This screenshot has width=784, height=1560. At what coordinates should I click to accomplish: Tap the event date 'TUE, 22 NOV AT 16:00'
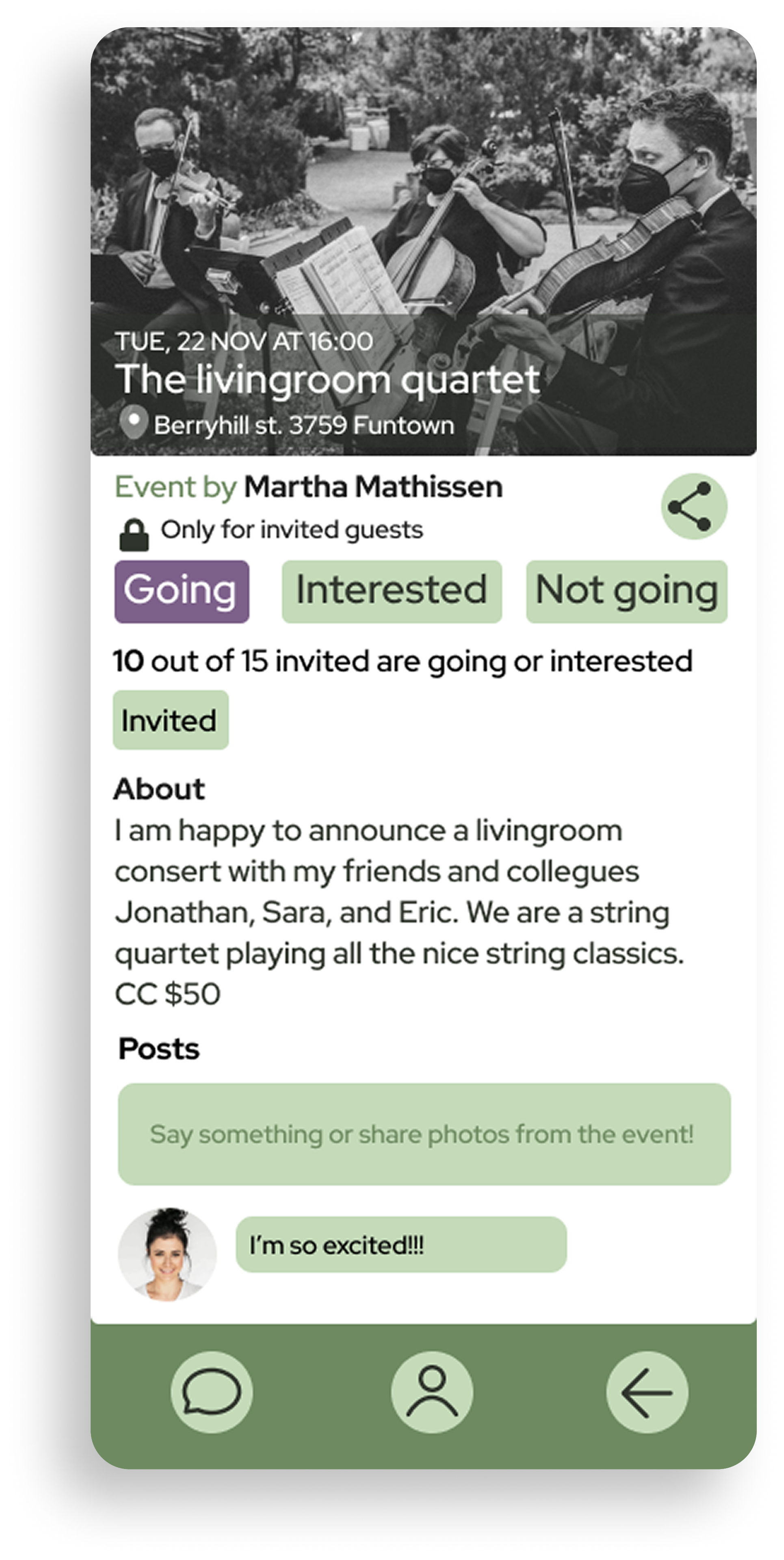tap(244, 342)
